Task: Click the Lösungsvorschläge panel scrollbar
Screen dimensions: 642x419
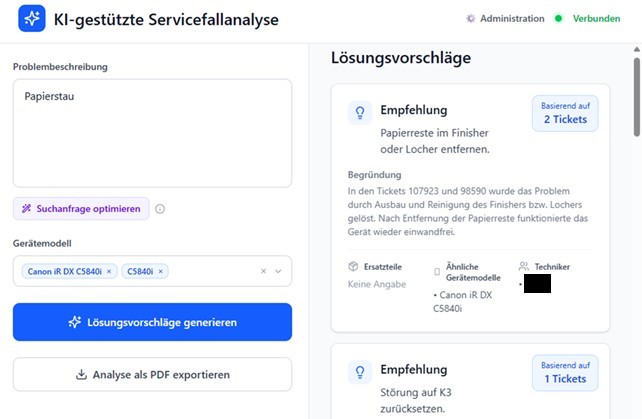Action: [x=637, y=97]
